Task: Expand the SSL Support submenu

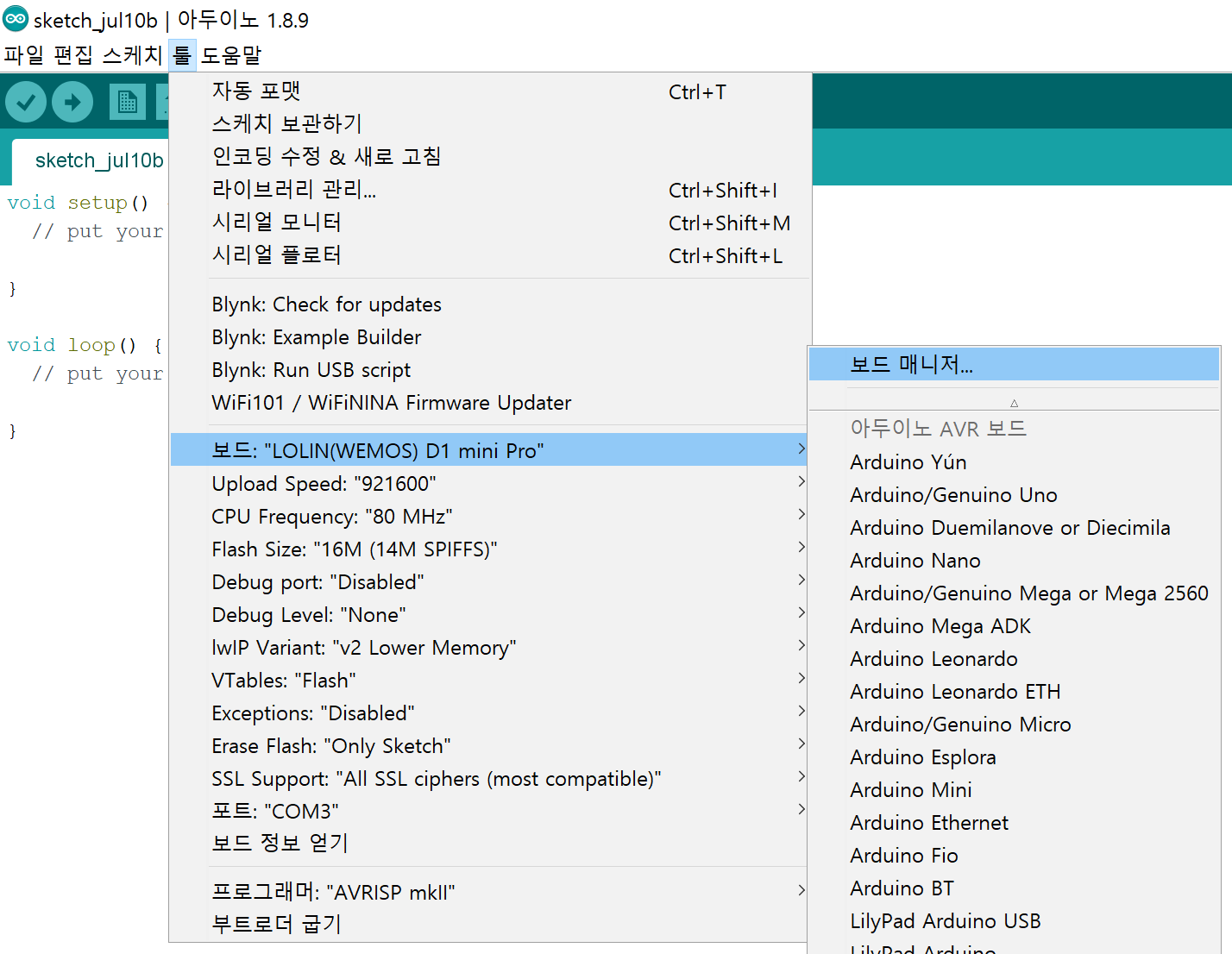Action: tap(489, 779)
